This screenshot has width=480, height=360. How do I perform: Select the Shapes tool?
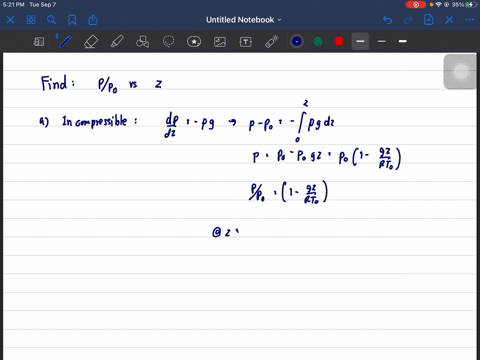coord(142,42)
